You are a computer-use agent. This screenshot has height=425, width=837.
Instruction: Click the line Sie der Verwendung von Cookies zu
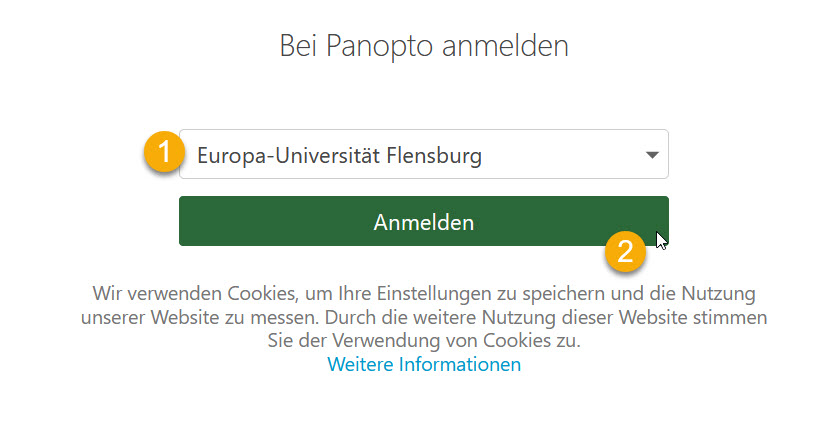(x=424, y=341)
